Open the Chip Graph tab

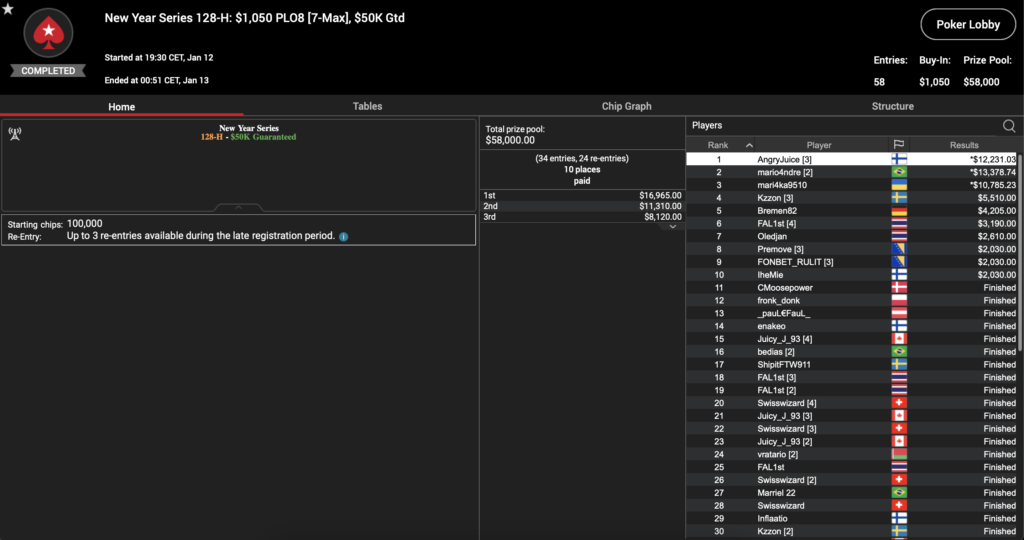[x=626, y=106]
